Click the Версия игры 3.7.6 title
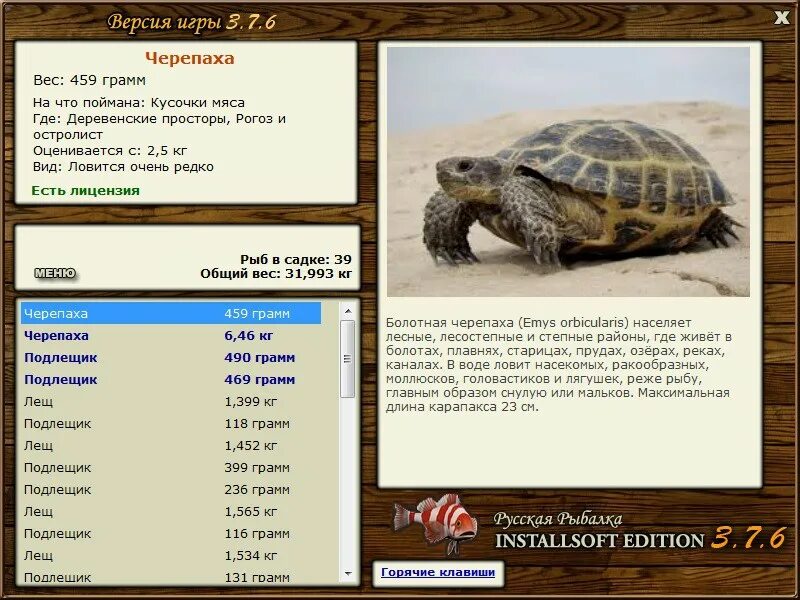 (x=192, y=22)
